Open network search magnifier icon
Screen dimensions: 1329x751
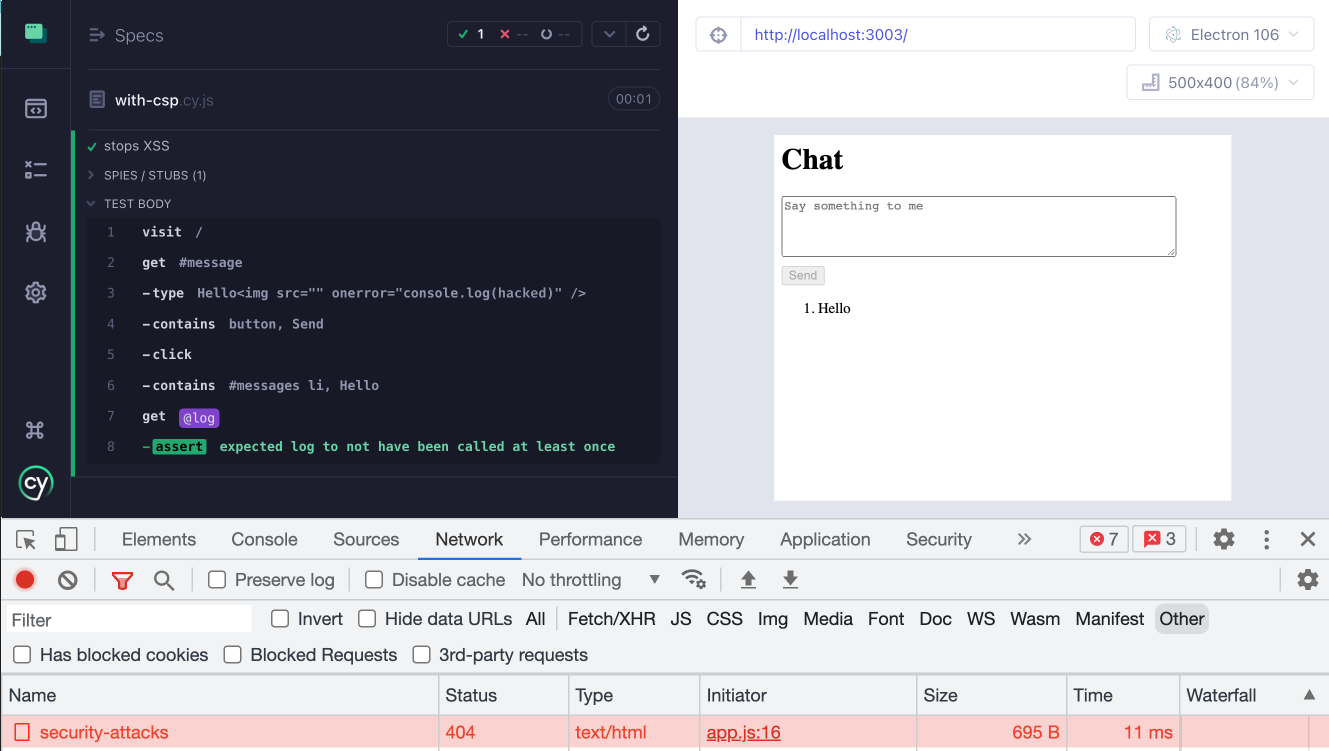164,580
